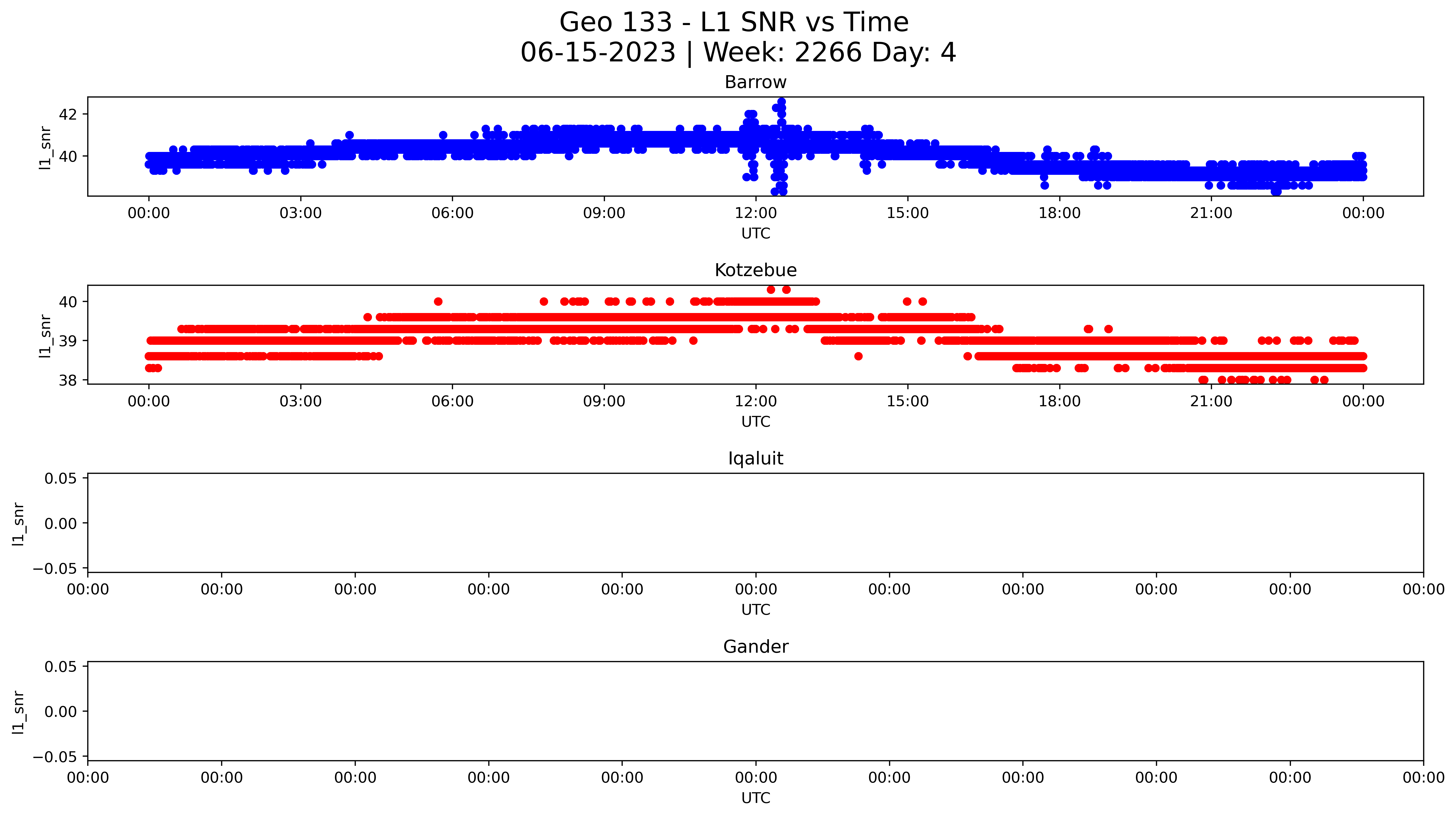The height and width of the screenshot is (817, 1456).
Task: Click the empty Iqaluit plot area
Action: [x=756, y=523]
